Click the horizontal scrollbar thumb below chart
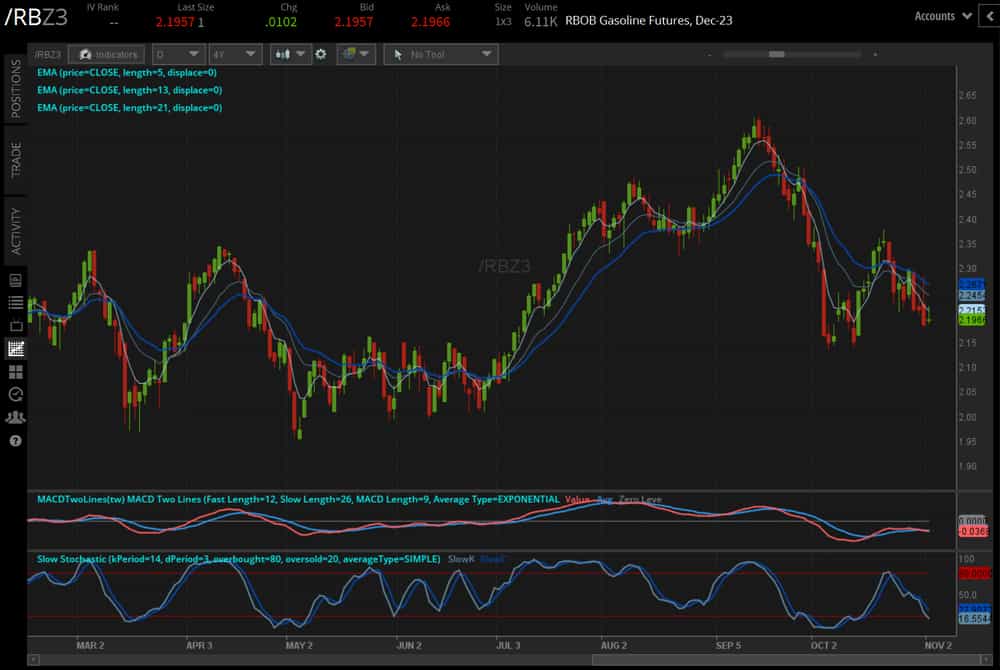The image size is (1000, 670). (786, 660)
